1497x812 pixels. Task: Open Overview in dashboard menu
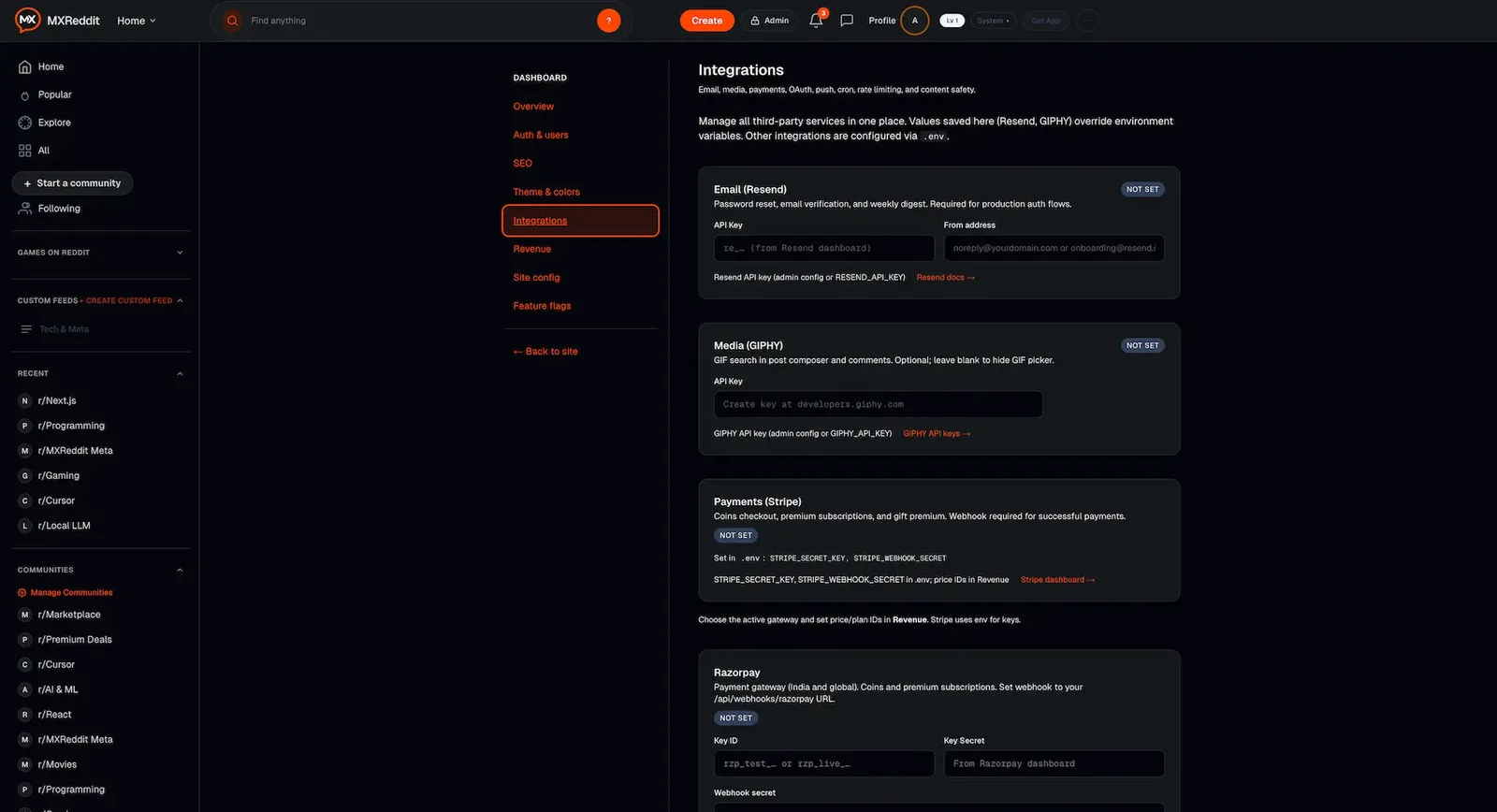click(x=533, y=107)
